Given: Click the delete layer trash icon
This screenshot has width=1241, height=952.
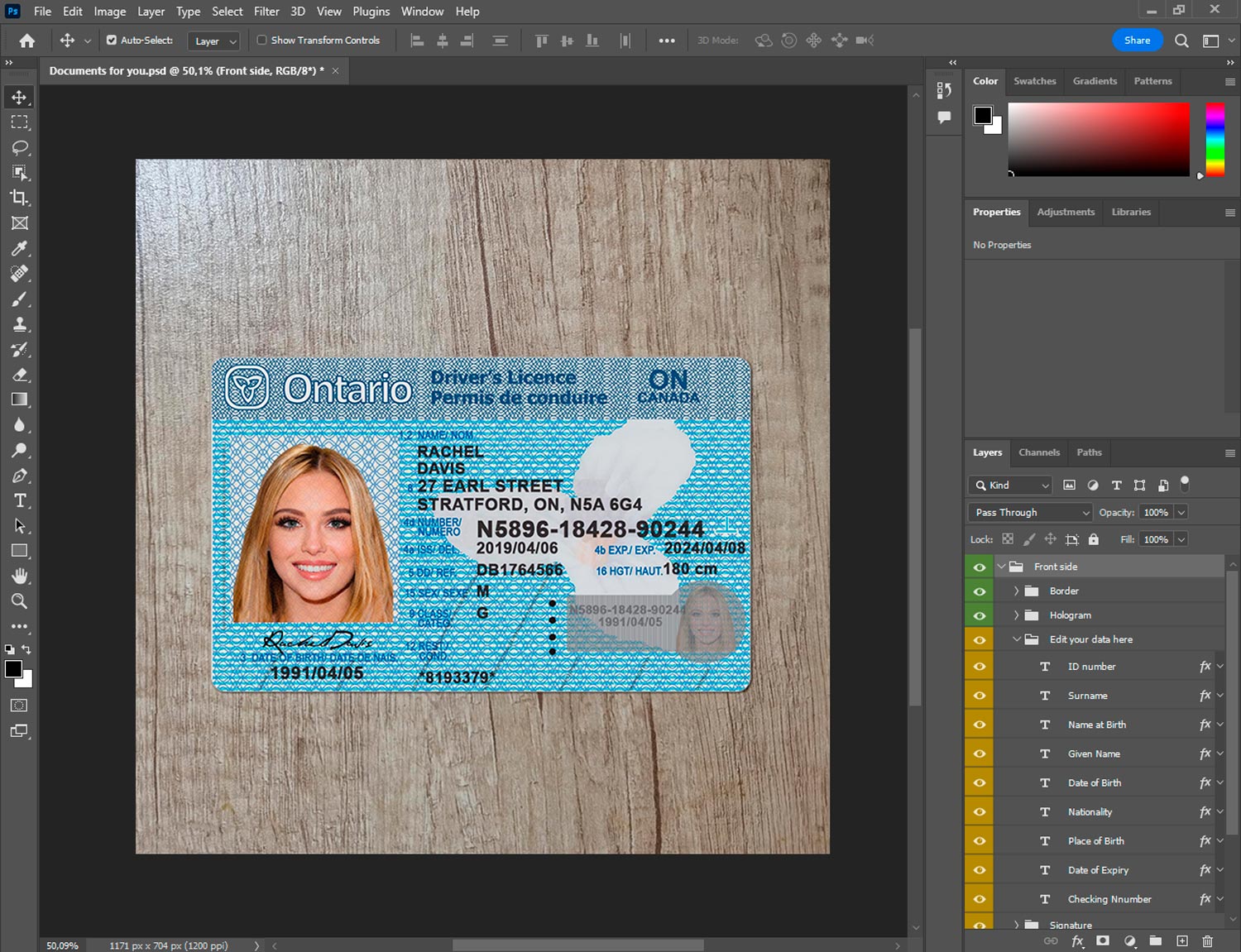Looking at the screenshot, I should pyautogui.click(x=1207, y=941).
